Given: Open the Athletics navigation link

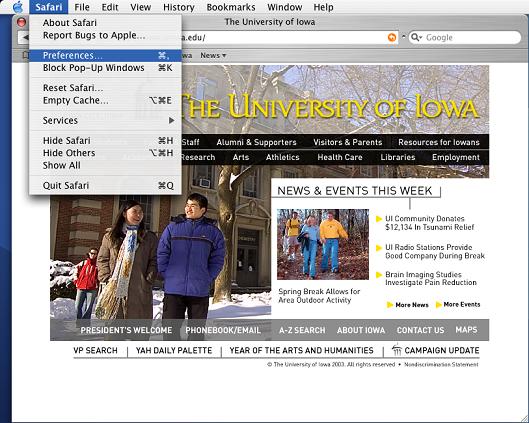Looking at the screenshot, I should click(282, 157).
